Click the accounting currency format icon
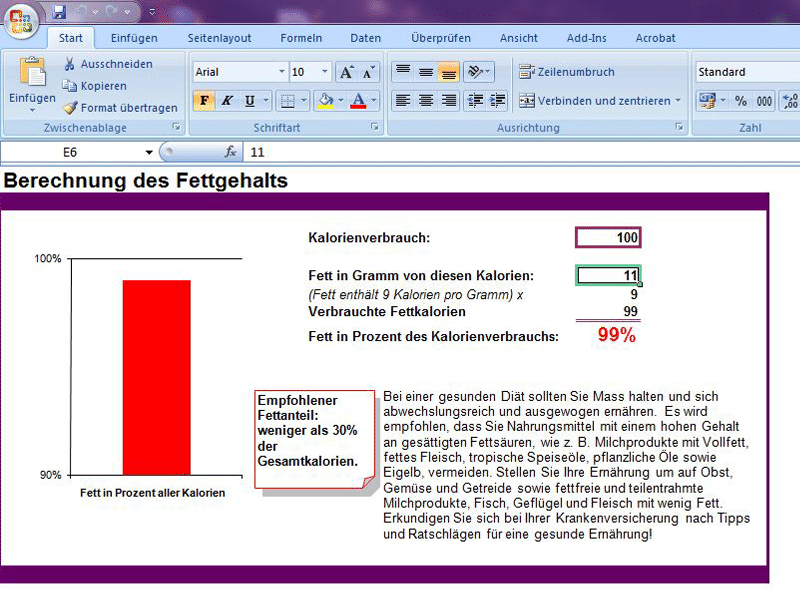The image size is (800, 600). click(x=707, y=101)
